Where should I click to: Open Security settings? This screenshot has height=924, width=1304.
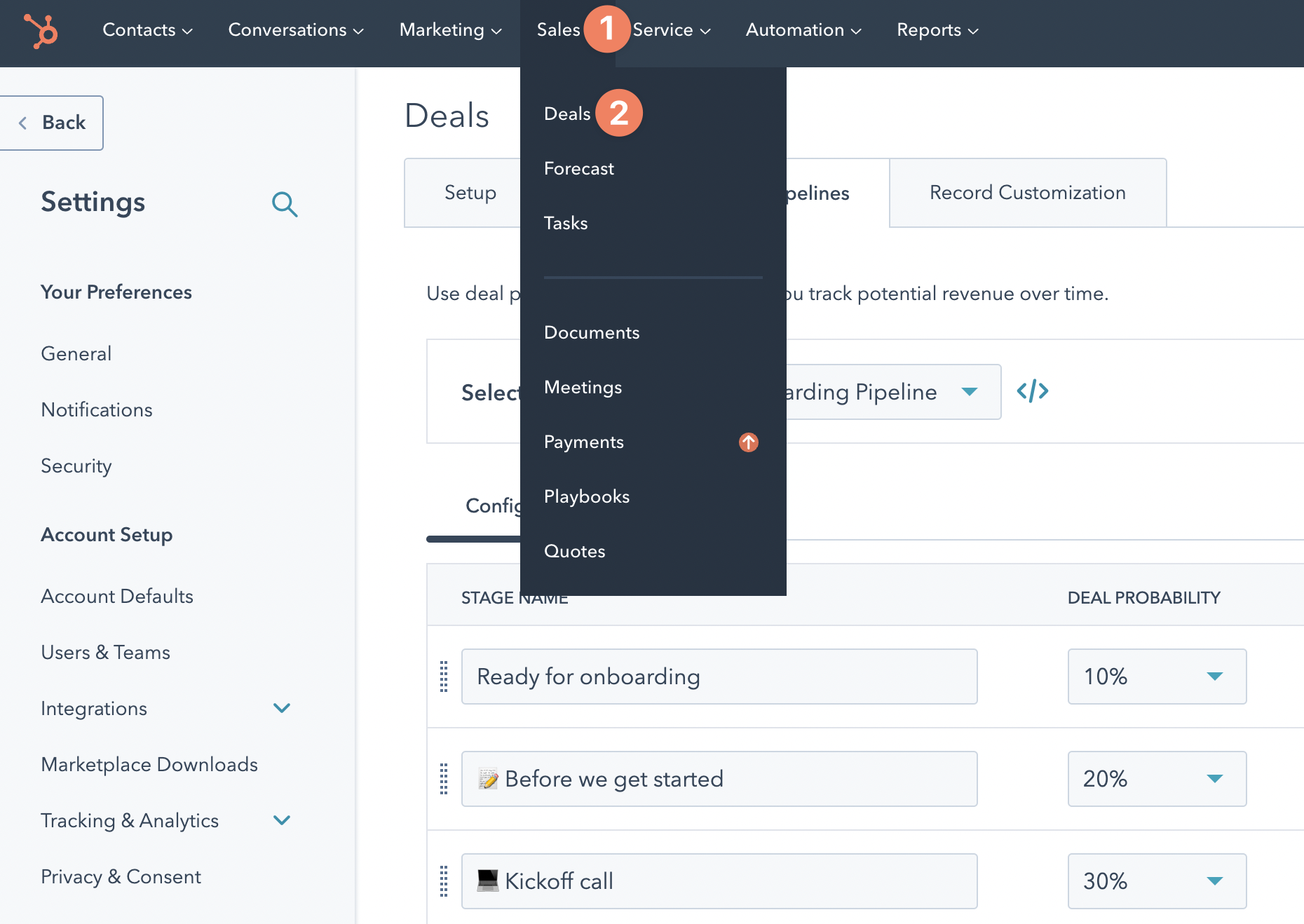[x=76, y=466]
